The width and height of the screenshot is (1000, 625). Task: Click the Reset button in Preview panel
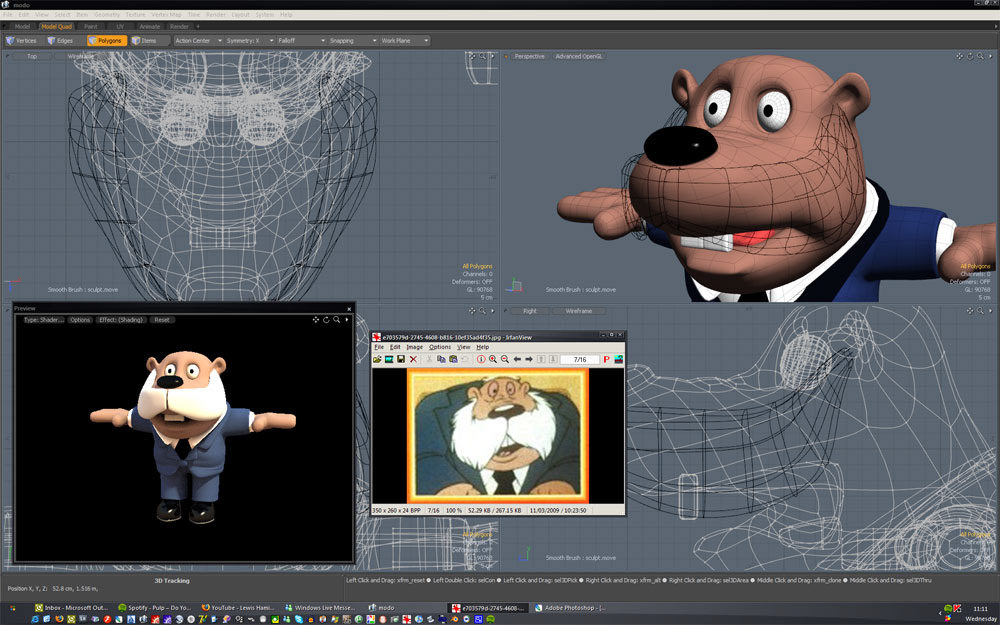click(161, 320)
